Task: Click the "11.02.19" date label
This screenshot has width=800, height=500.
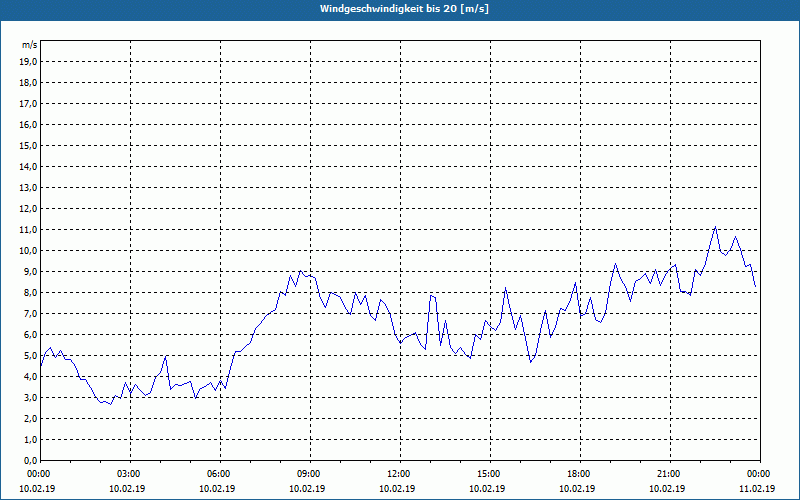Action: [x=757, y=489]
